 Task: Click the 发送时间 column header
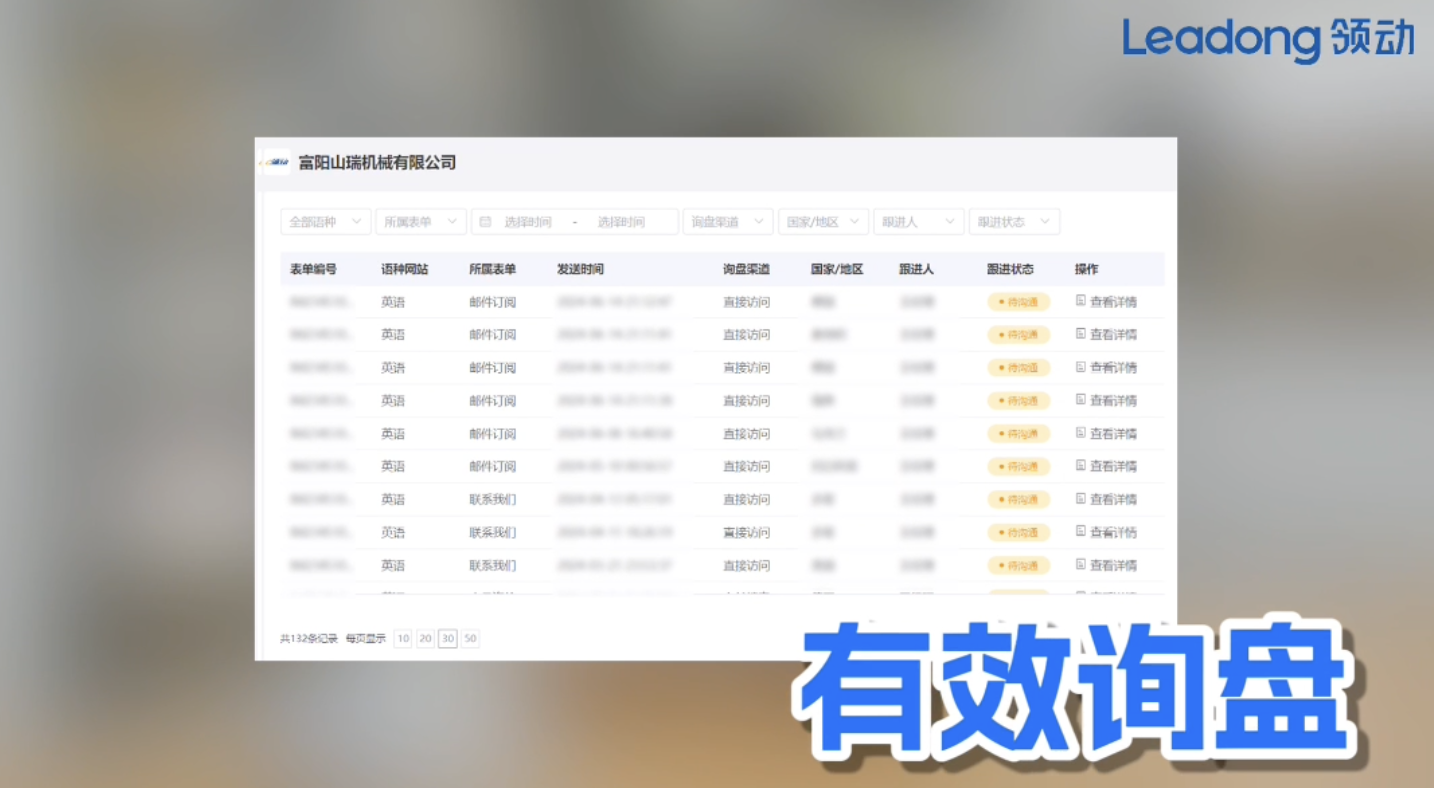(578, 269)
